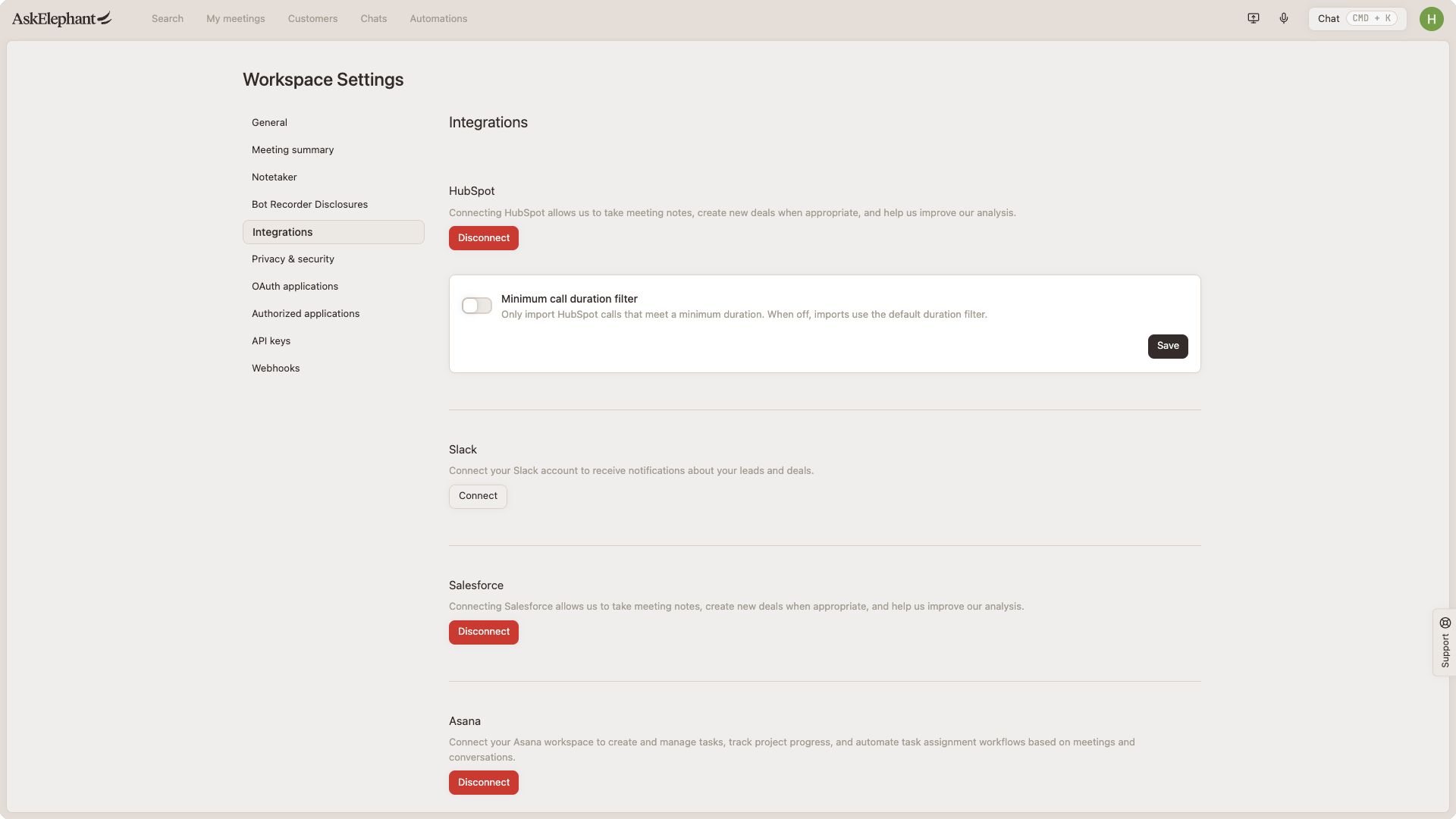
Task: Click the microphone icon in header
Action: 1284,18
